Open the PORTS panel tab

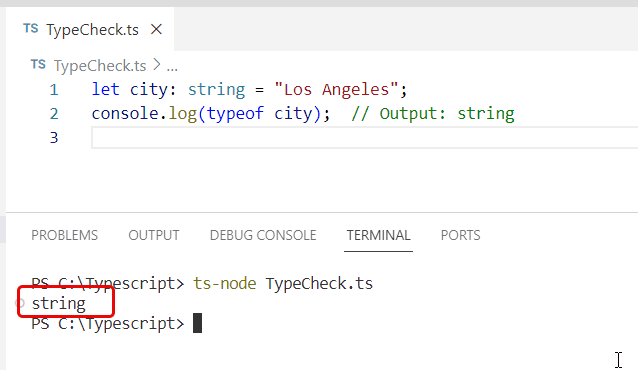coord(461,235)
